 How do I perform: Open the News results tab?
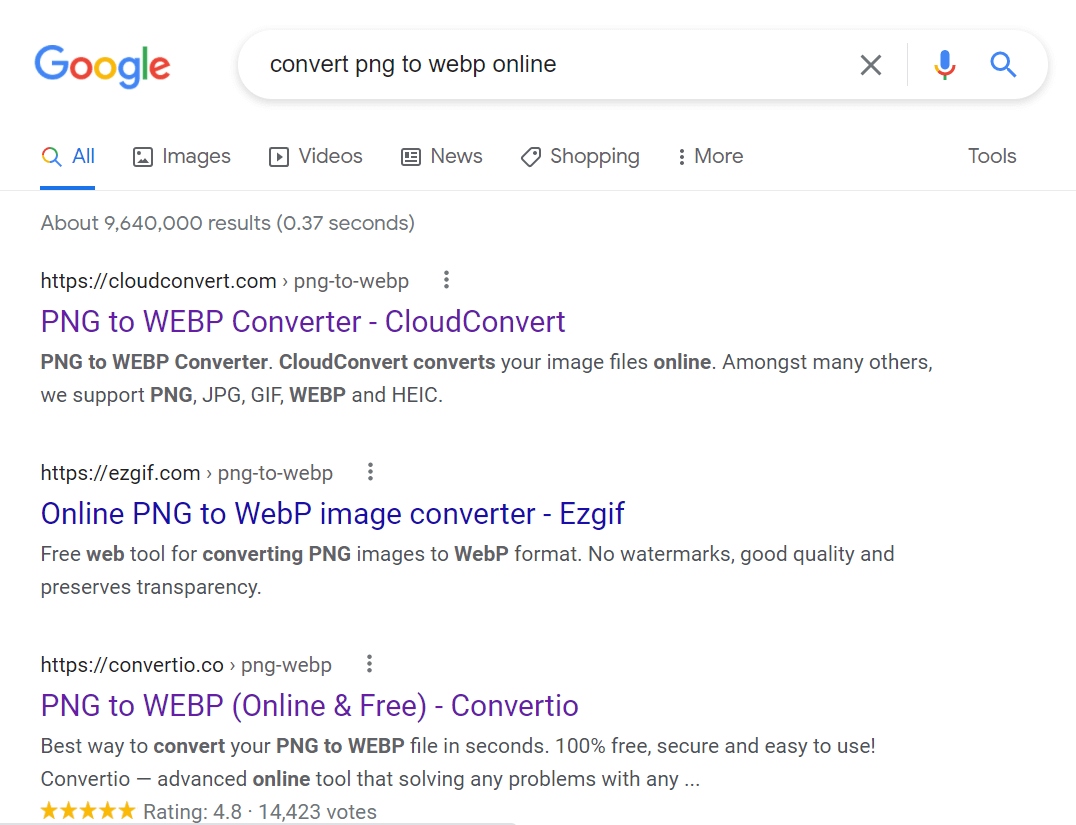tap(442, 156)
